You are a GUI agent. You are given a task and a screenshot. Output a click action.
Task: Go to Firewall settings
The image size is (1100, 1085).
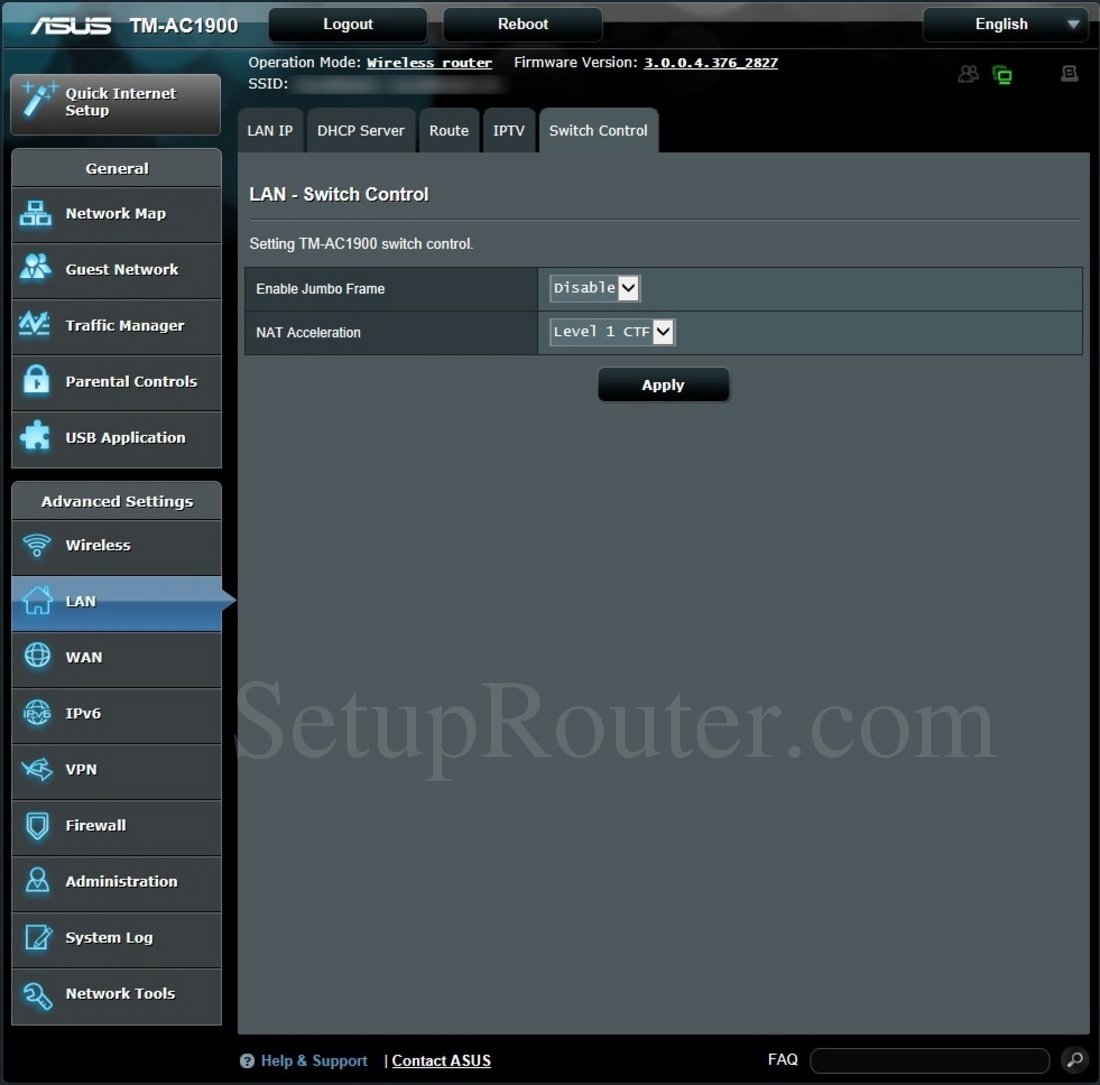coord(116,827)
